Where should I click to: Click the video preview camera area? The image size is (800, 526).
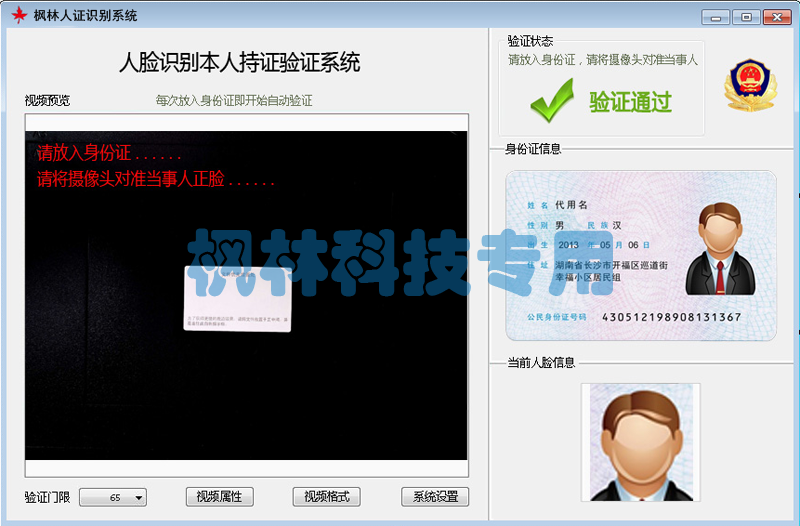click(x=246, y=295)
